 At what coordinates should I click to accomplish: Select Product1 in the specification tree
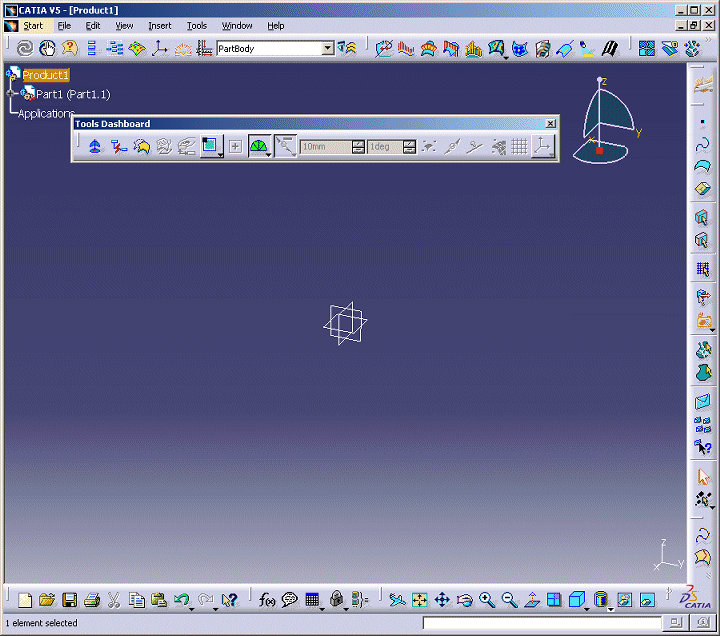pyautogui.click(x=46, y=75)
